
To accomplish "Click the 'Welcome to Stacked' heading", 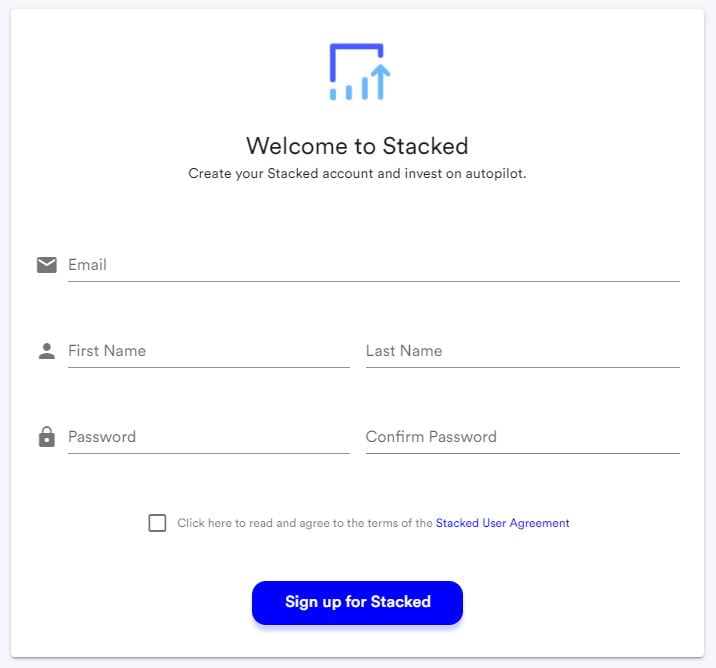I will [x=357, y=146].
